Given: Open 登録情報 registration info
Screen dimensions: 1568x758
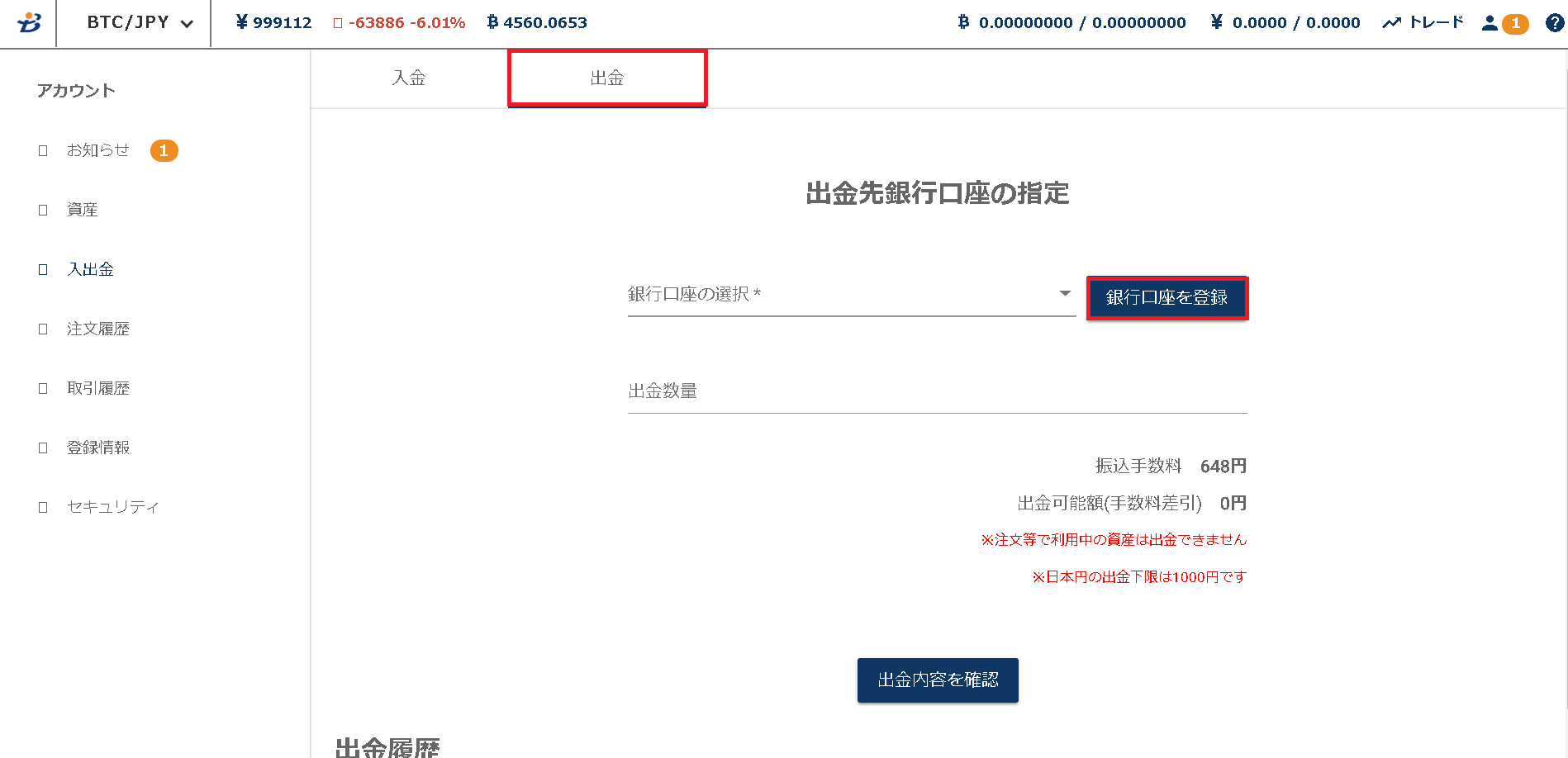Looking at the screenshot, I should coord(98,448).
